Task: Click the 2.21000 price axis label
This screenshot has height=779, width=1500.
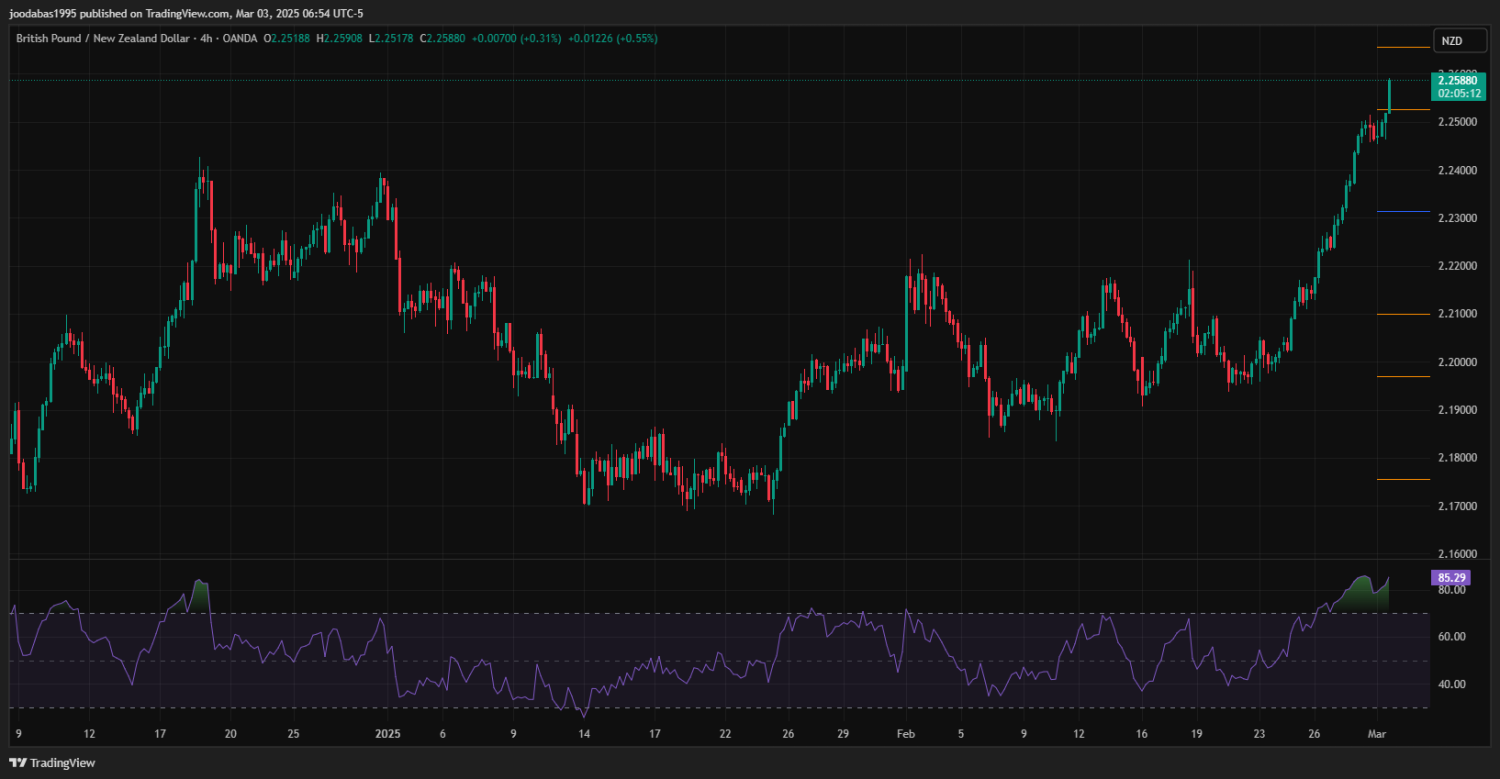Action: (x=1457, y=314)
